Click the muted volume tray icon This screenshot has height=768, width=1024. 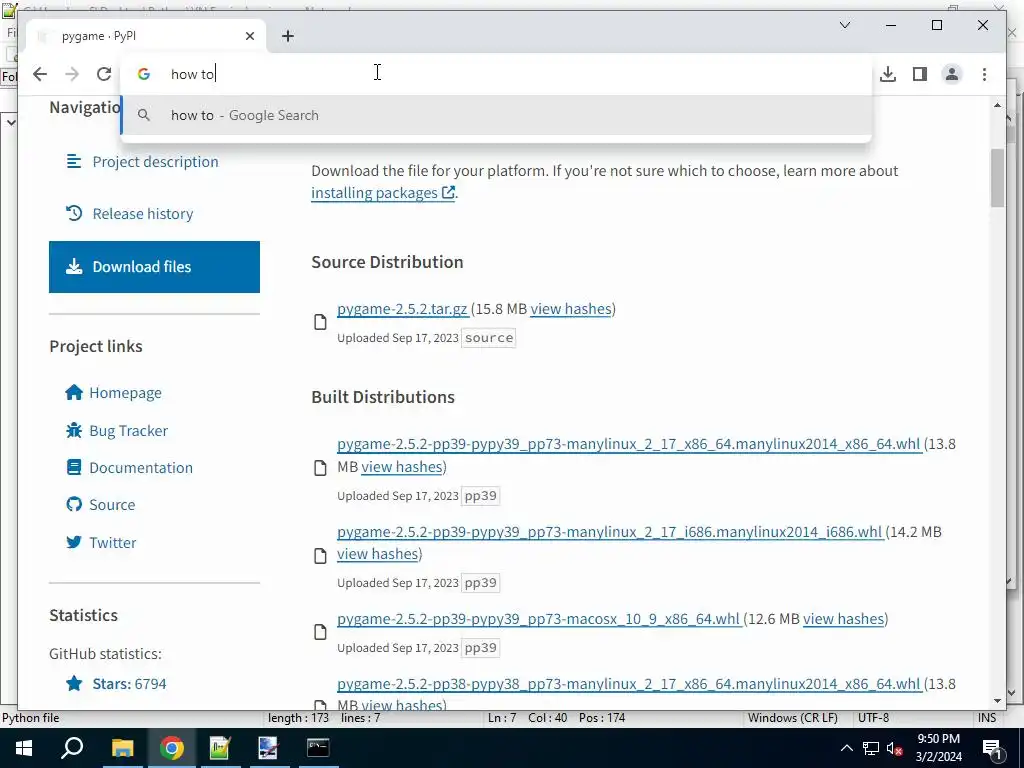[x=895, y=748]
